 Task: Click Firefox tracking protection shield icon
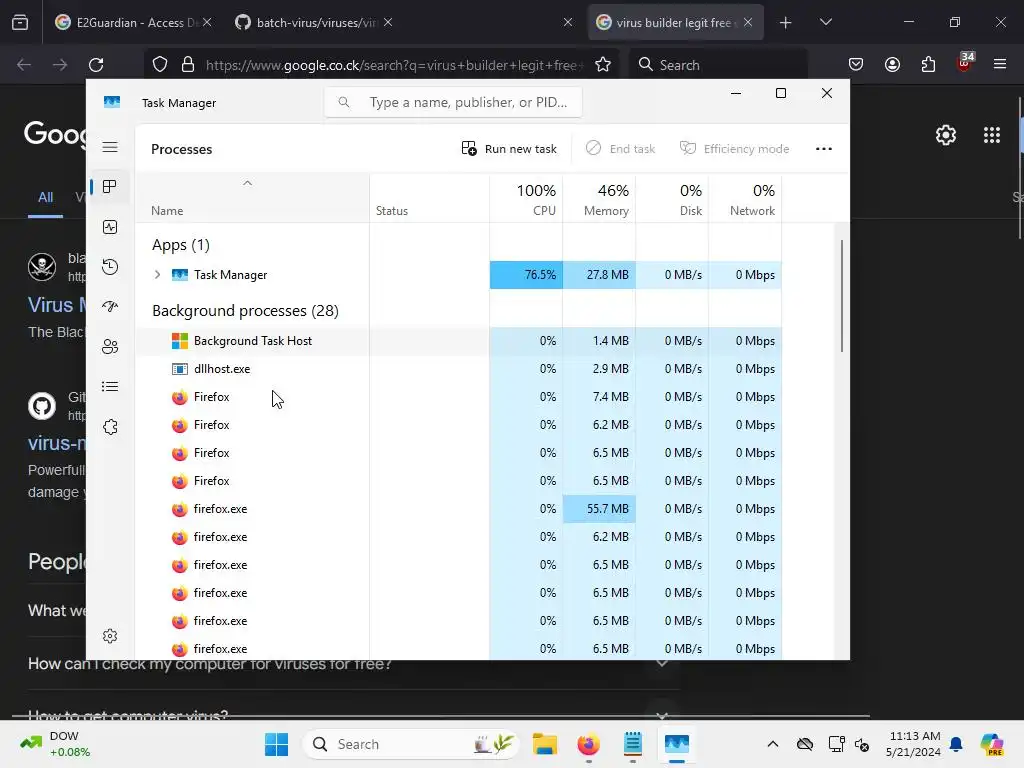[x=160, y=65]
